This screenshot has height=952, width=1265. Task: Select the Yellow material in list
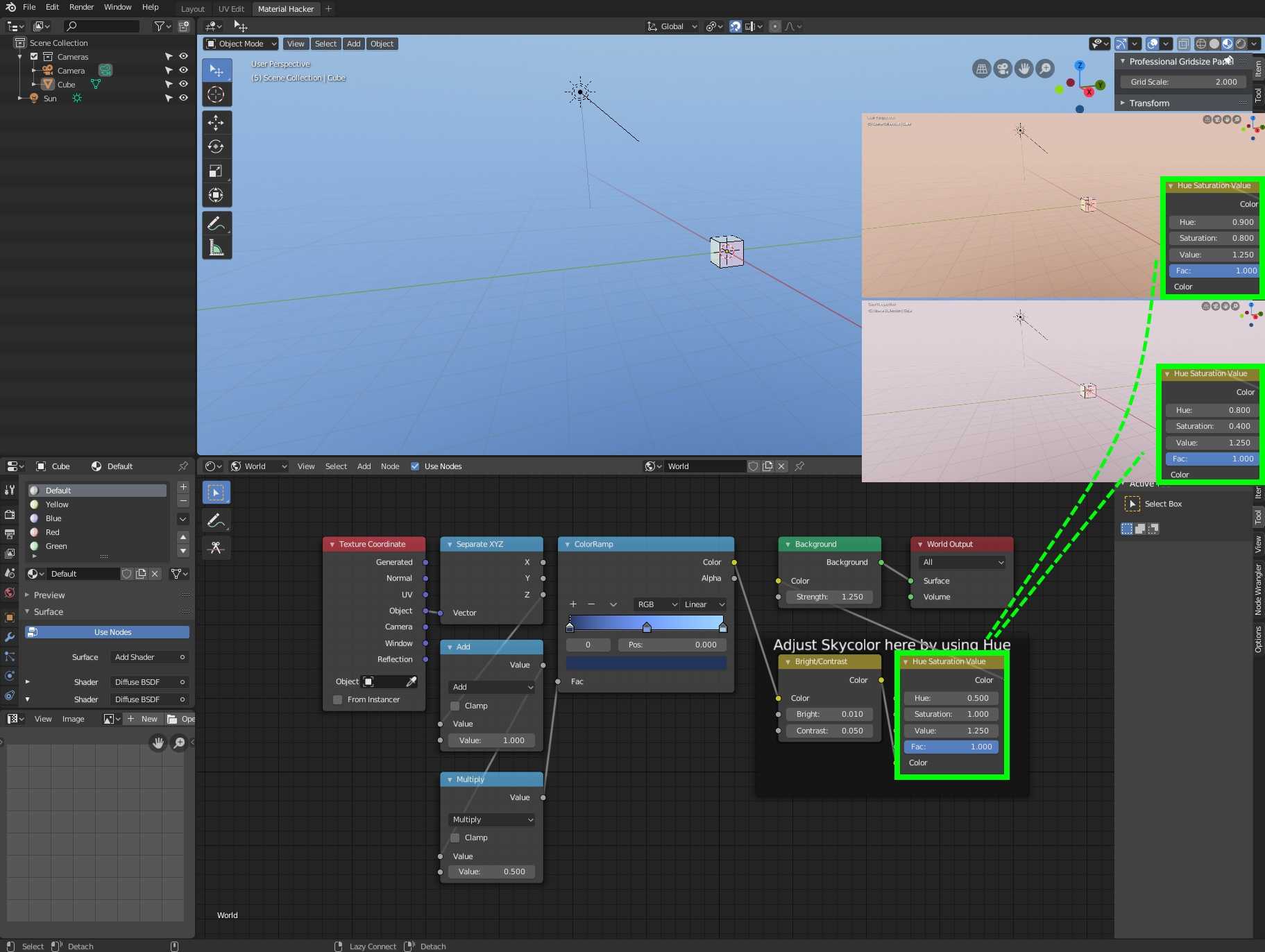[x=57, y=504]
